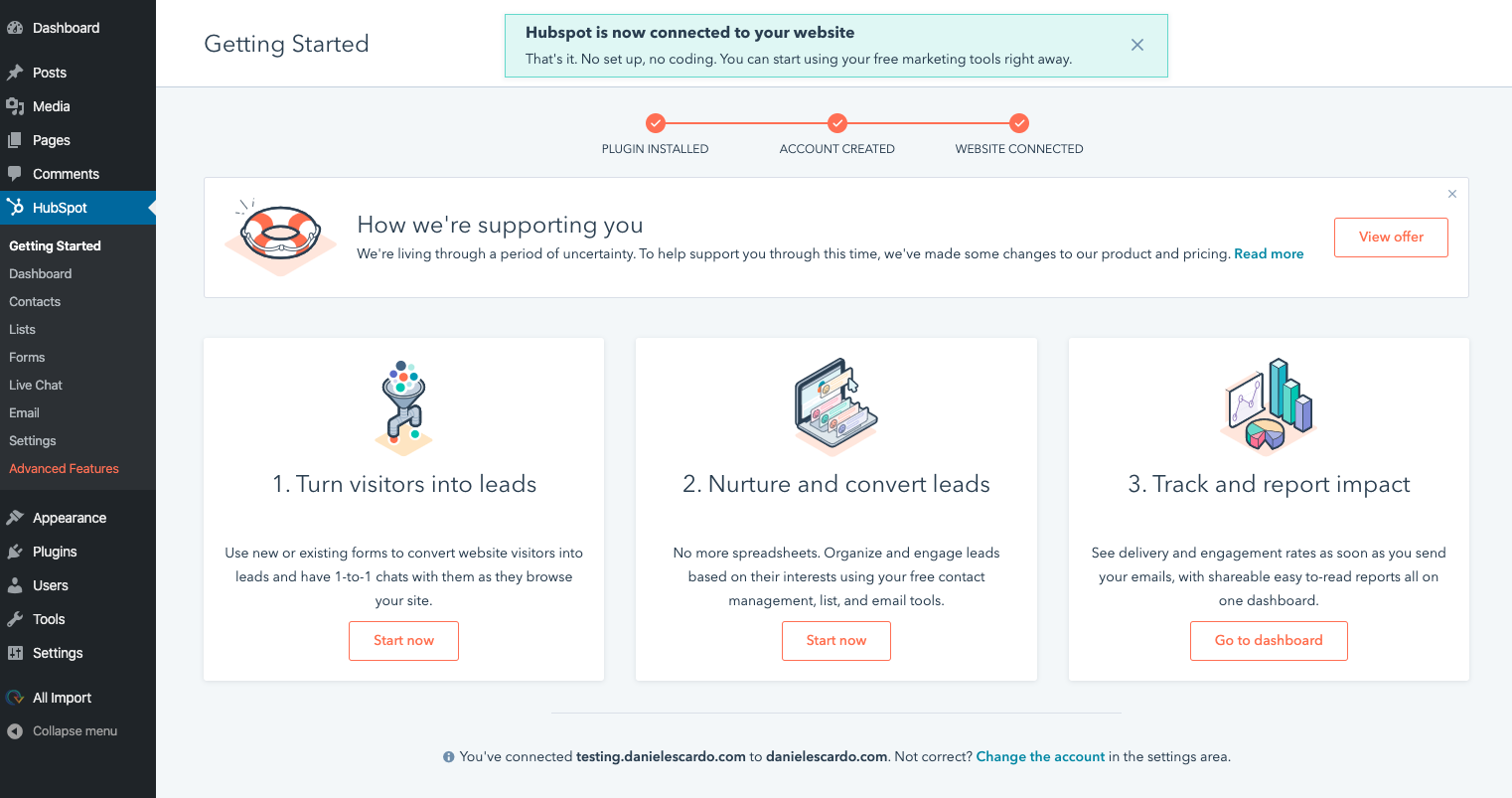Follow the Read more link
Viewport: 1512px width, 798px height.
pos(1269,254)
